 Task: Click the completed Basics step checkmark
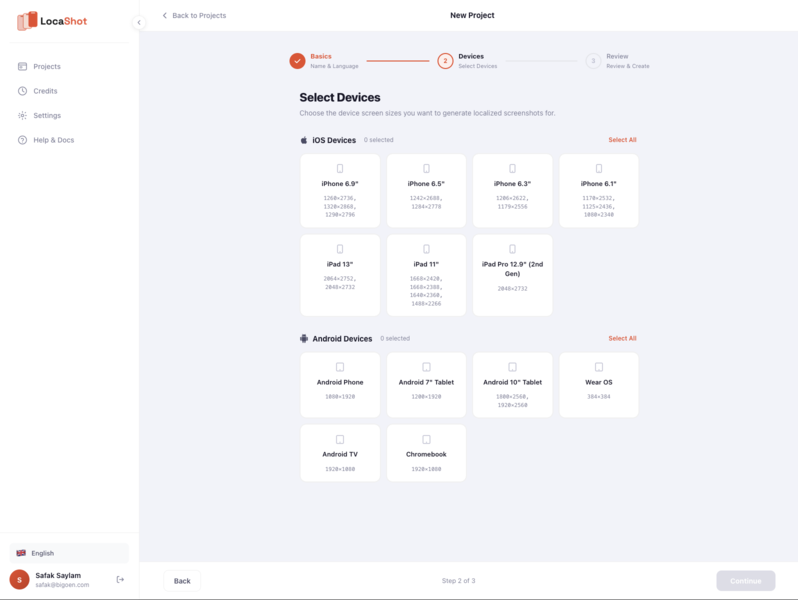(x=297, y=61)
